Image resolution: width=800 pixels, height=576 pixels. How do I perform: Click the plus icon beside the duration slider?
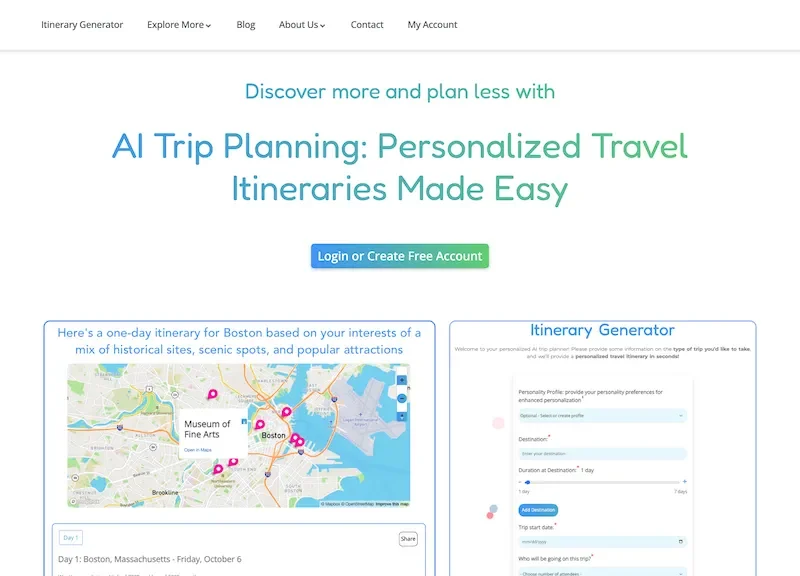pos(685,482)
